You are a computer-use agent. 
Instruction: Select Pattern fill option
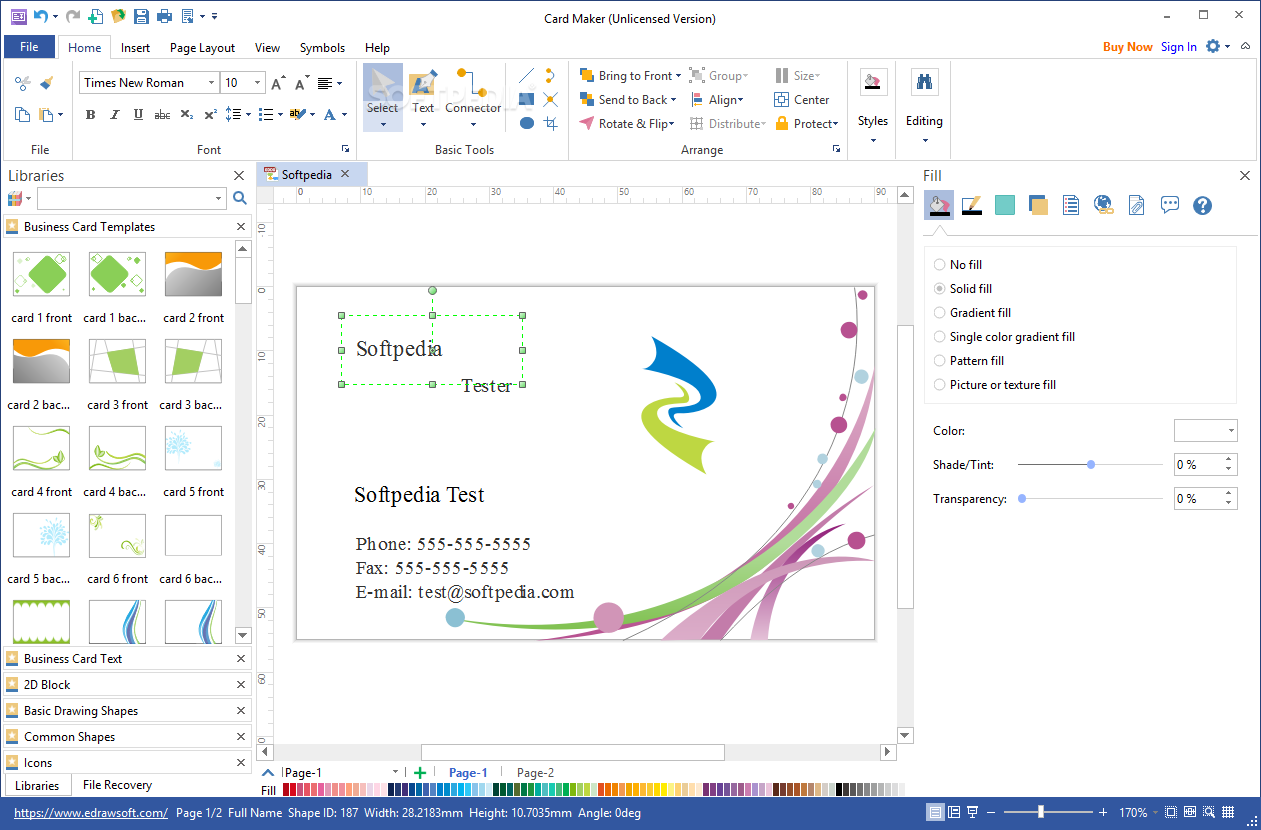pos(969,361)
